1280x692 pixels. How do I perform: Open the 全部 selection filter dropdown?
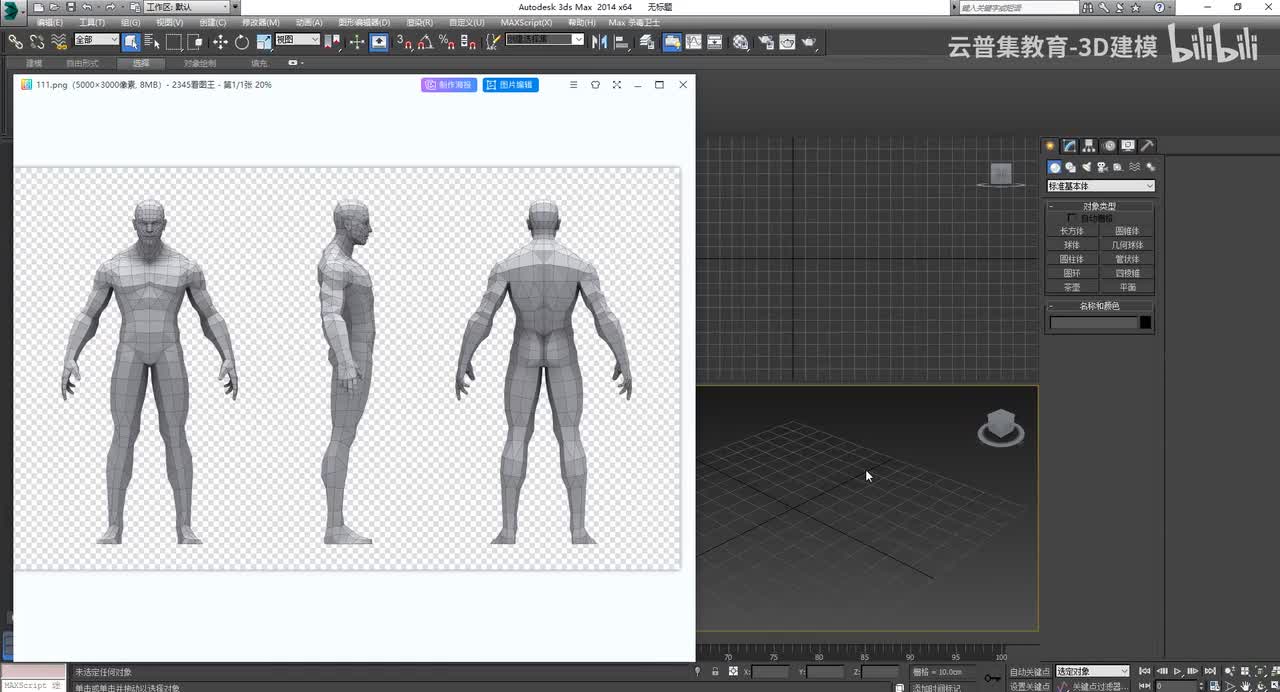pyautogui.click(x=97, y=40)
